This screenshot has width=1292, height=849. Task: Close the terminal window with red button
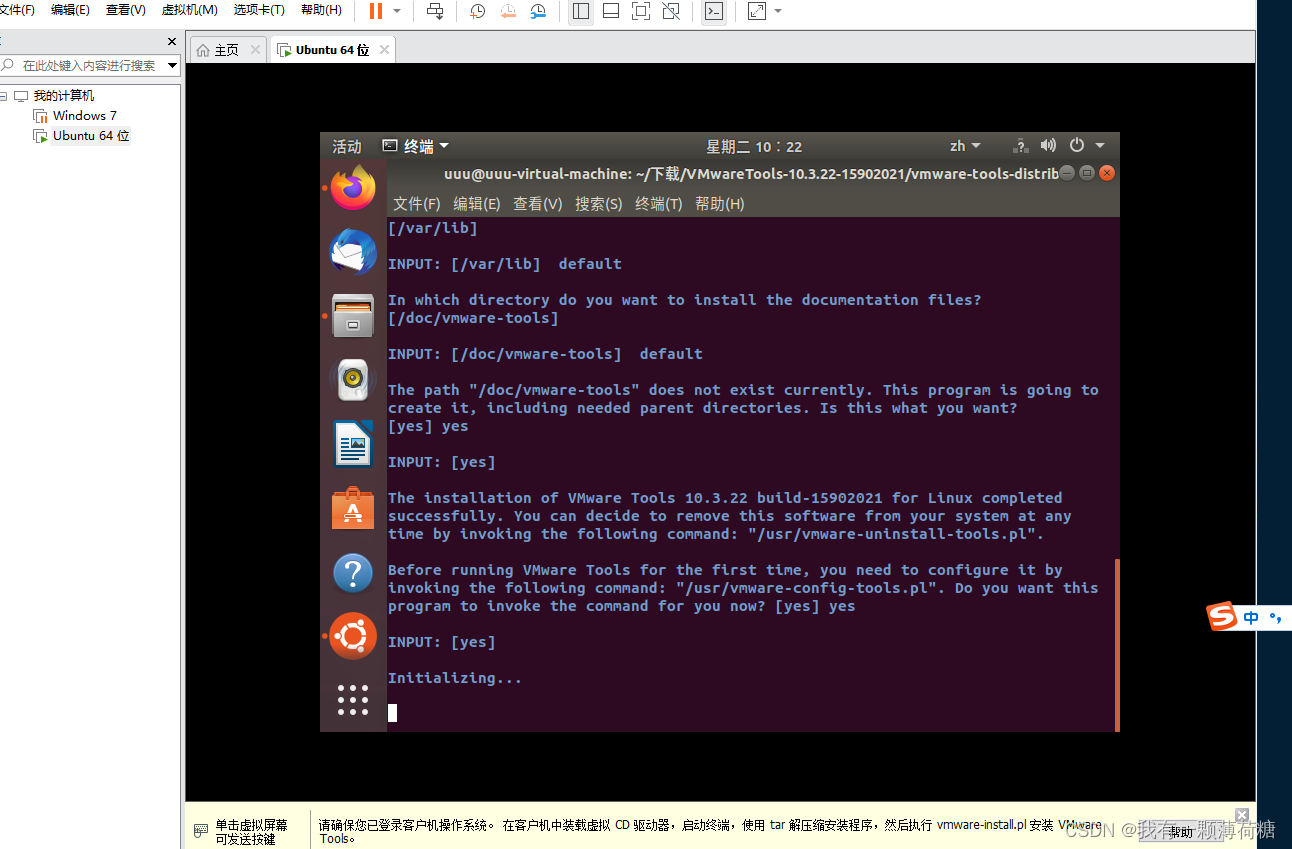point(1107,173)
